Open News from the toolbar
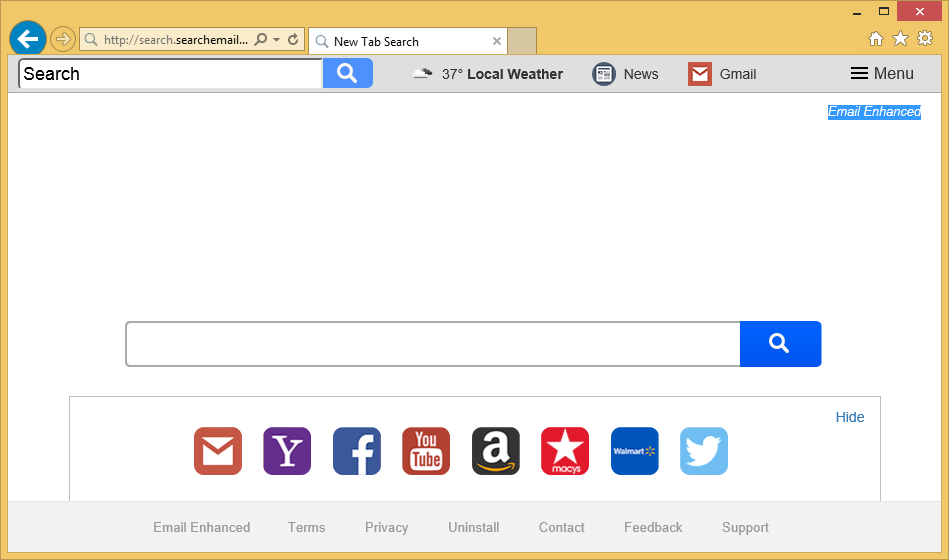 (626, 74)
